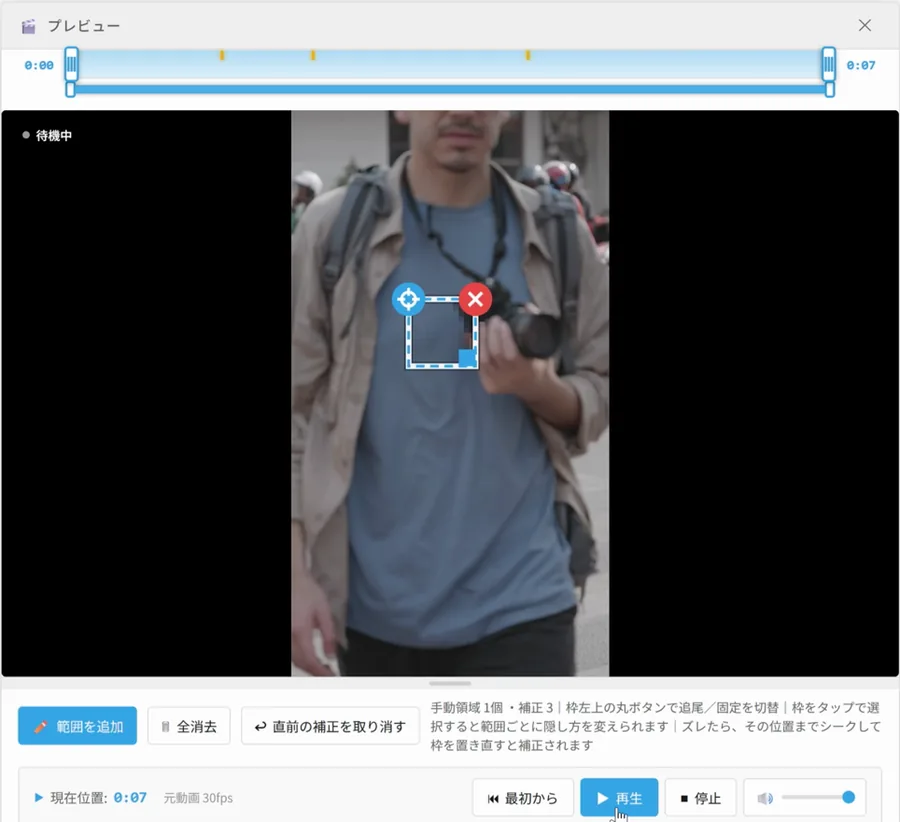Click the 元動画 30fps text

click(x=198, y=798)
